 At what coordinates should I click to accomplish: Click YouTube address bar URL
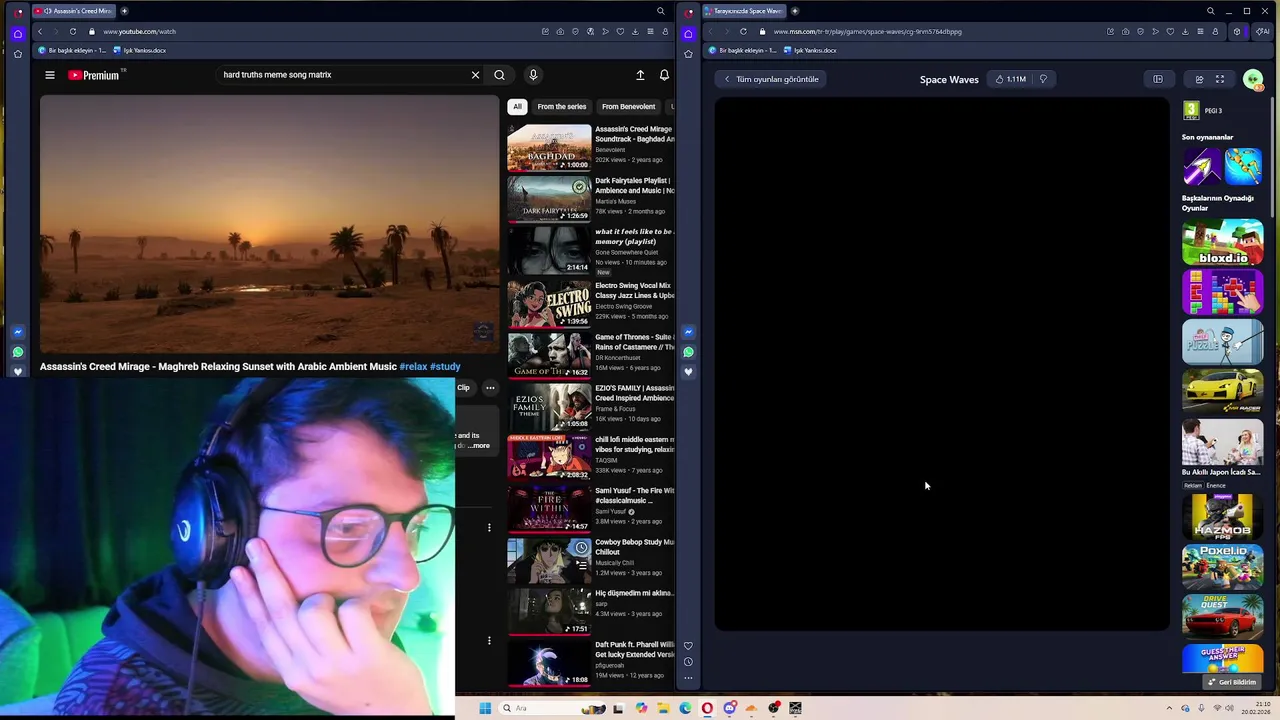click(139, 32)
